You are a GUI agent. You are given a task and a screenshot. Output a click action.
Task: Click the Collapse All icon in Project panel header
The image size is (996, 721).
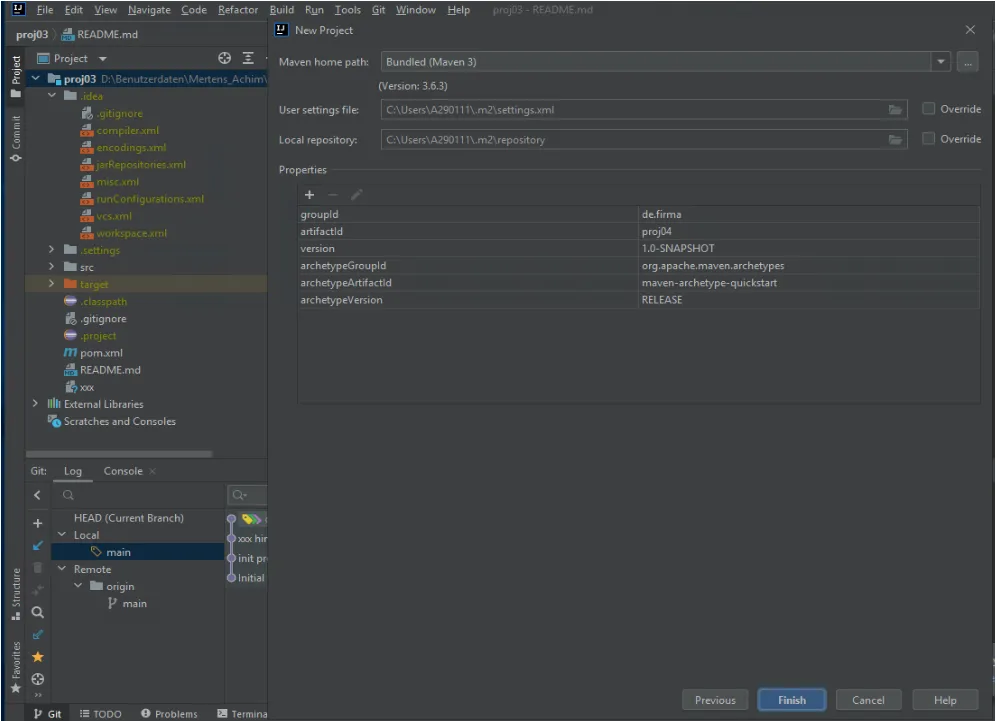click(x=248, y=58)
